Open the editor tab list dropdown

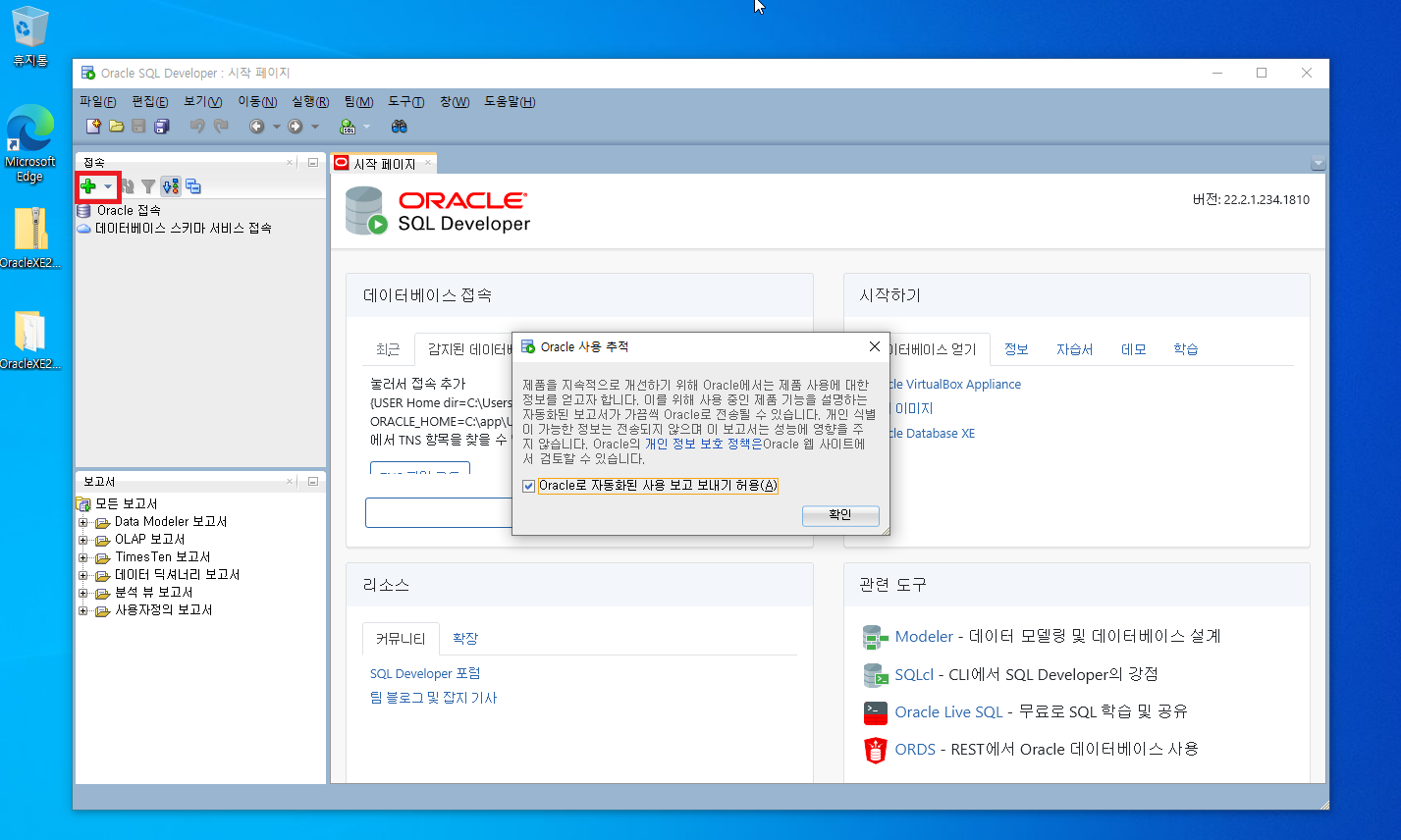pyautogui.click(x=1318, y=164)
